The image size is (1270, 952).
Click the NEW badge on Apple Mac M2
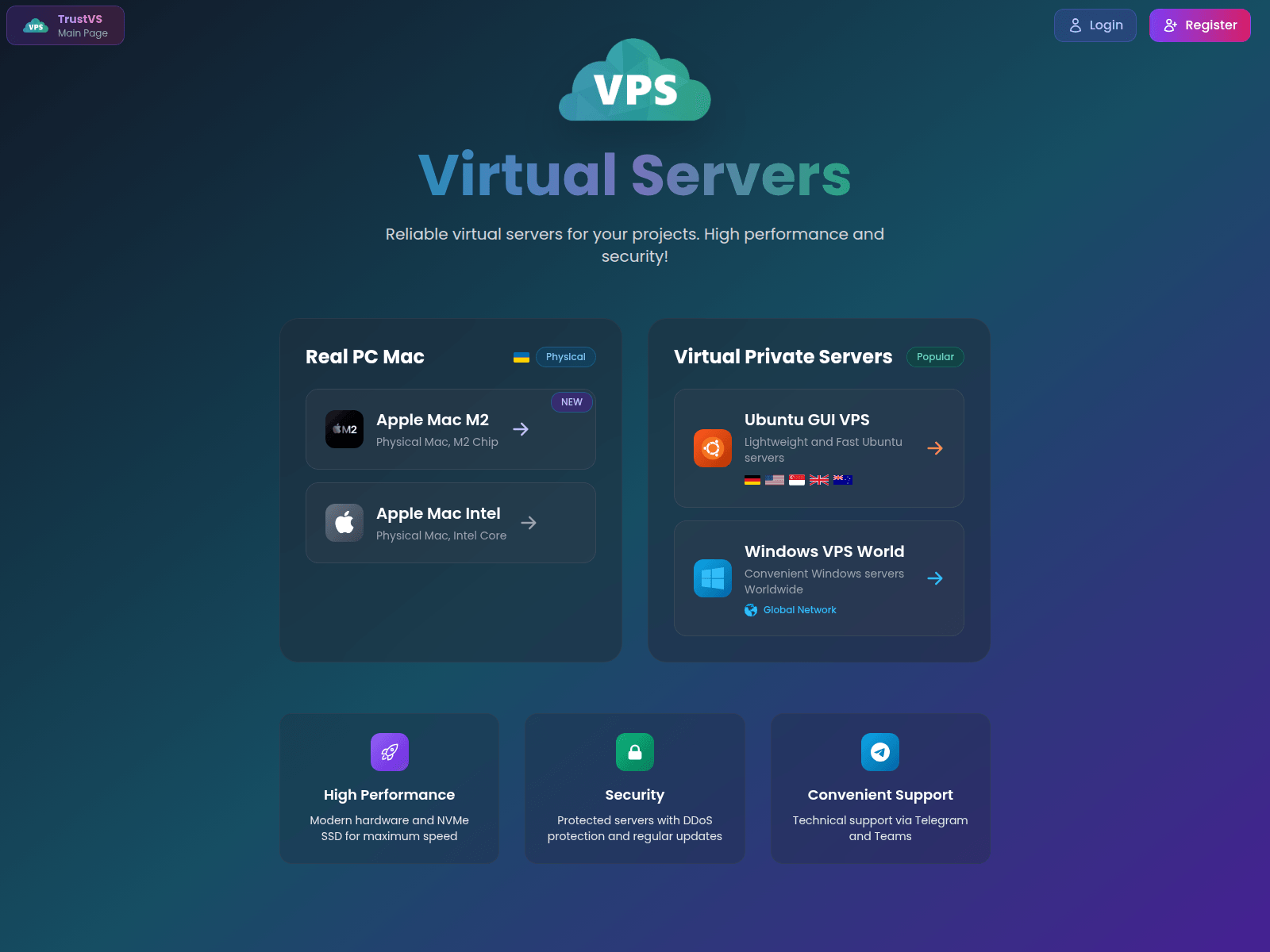pyautogui.click(x=571, y=402)
